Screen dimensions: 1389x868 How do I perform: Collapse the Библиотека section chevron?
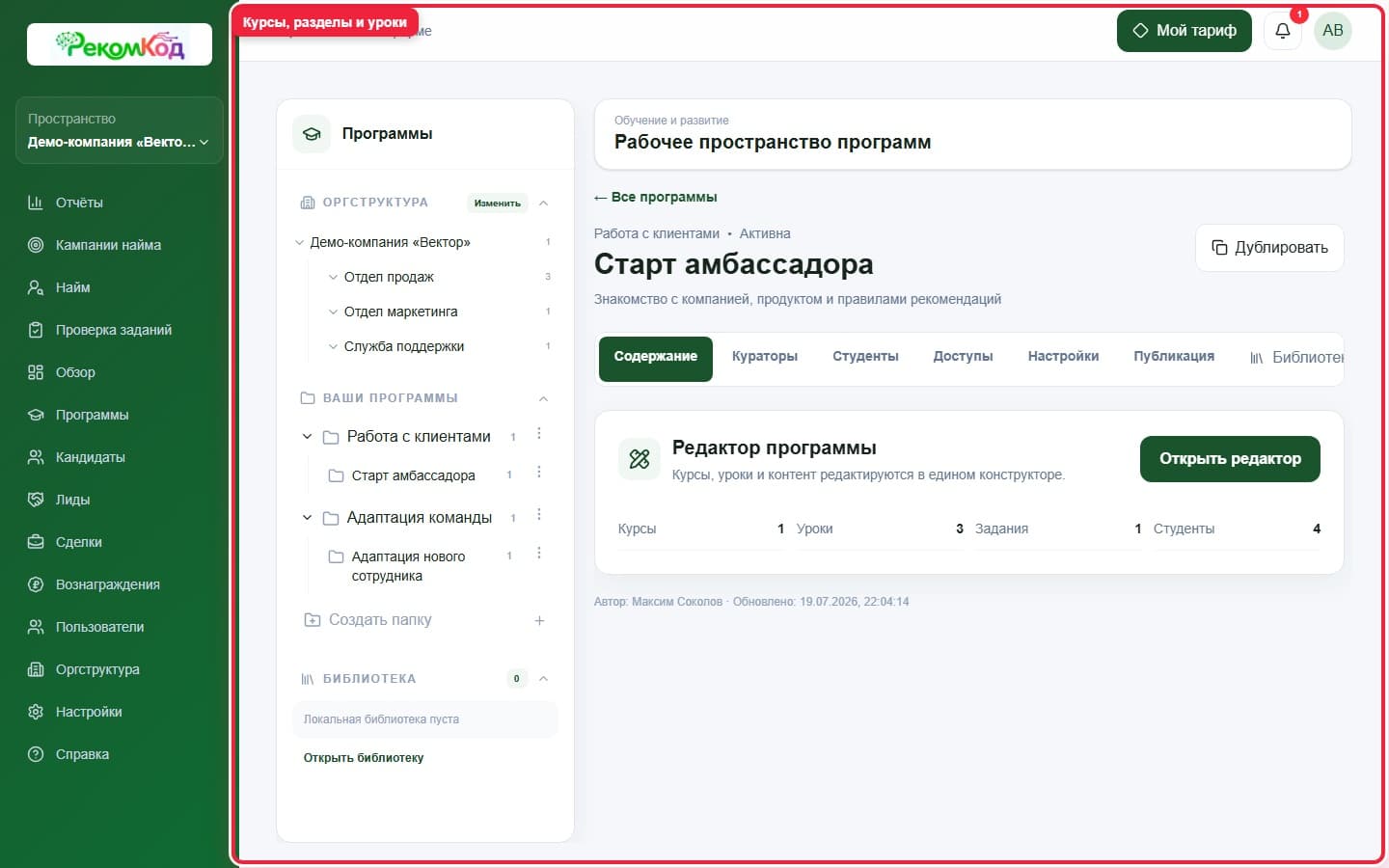543,679
